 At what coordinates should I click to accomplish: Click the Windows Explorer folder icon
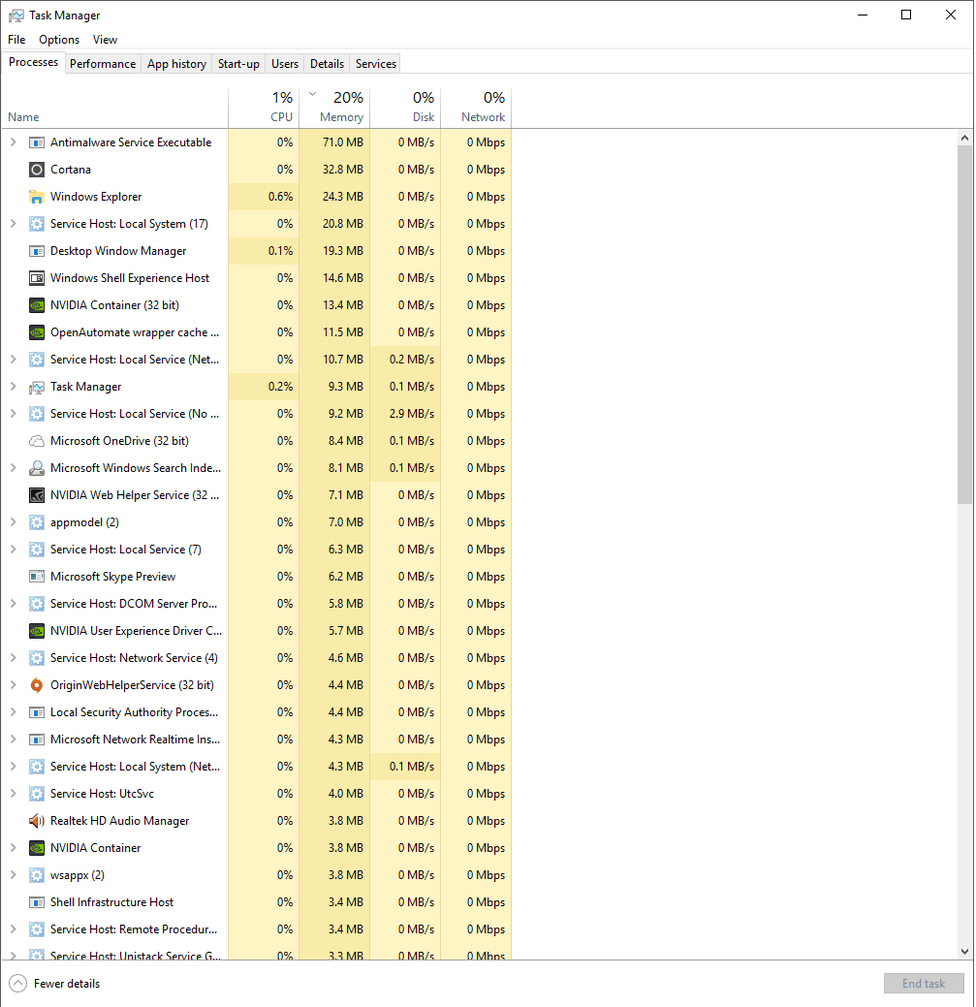tap(37, 197)
